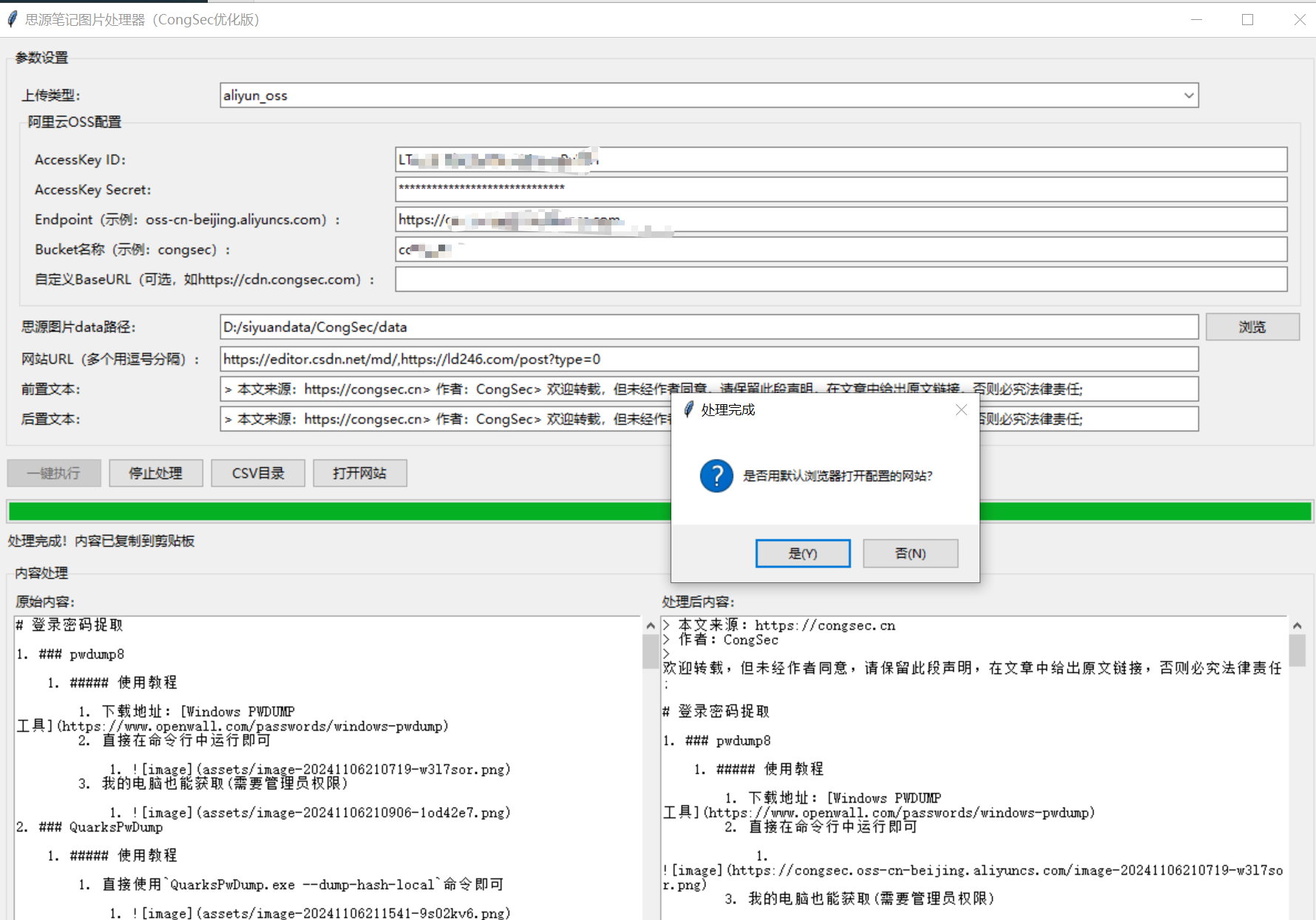This screenshot has height=920, width=1316.
Task: Click the aliyuncs image link in processed content
Action: point(973,877)
